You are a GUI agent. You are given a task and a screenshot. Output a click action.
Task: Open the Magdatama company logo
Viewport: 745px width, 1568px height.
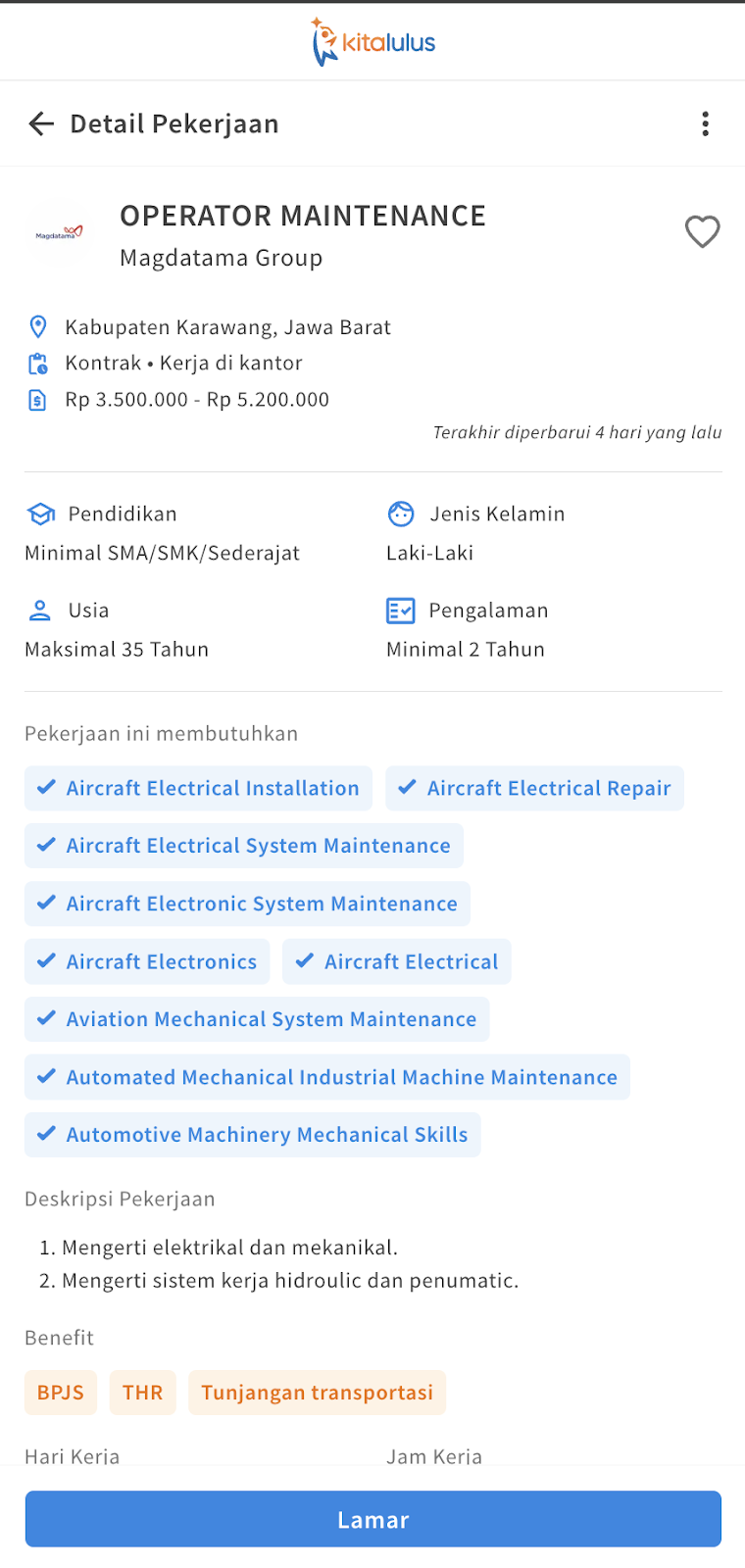coord(59,234)
